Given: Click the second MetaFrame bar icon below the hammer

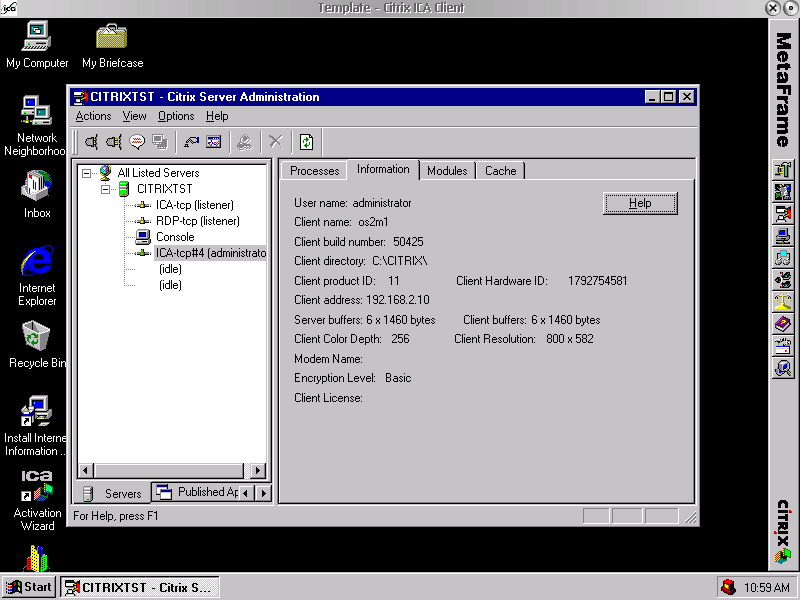Looking at the screenshot, I should point(783,191).
